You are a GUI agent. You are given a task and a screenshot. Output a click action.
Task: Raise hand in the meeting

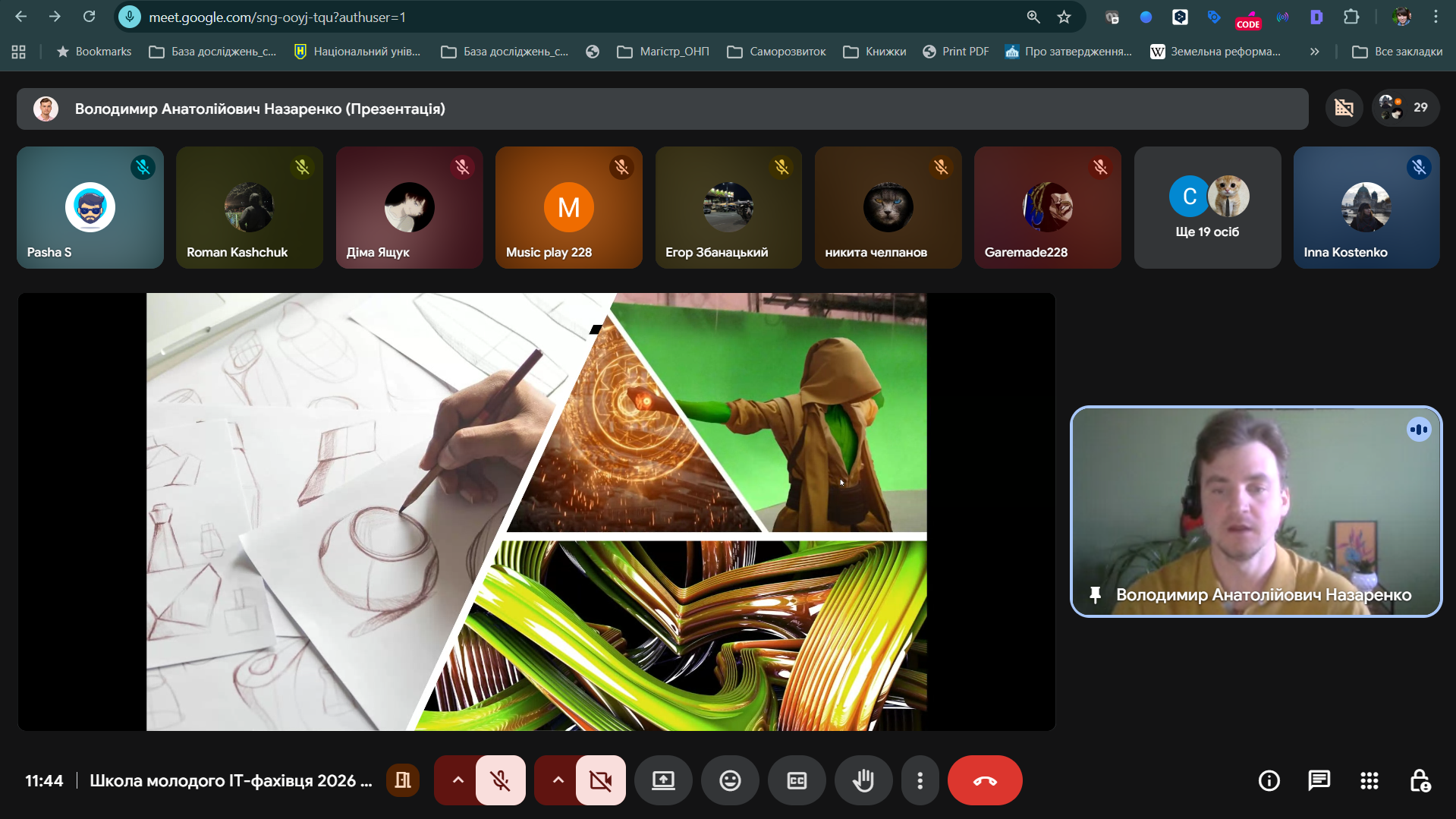click(863, 780)
